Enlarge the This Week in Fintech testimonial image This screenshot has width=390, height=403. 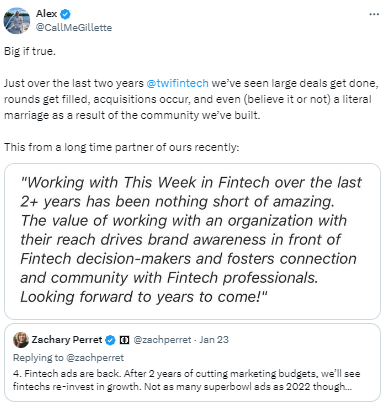pos(192,241)
